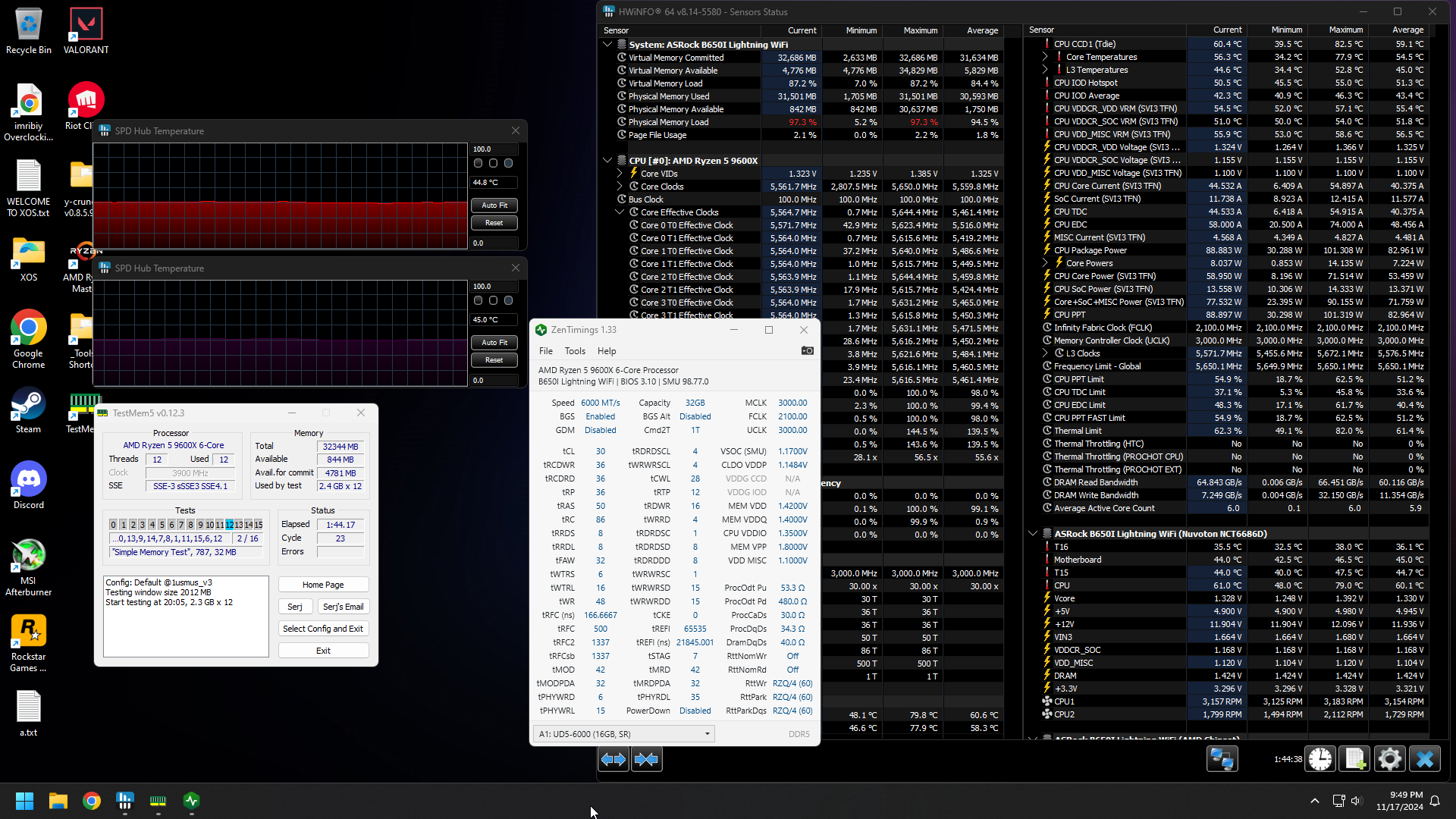1456x819 pixels.
Task: Click CPU Package Power sensor row
Action: 1226,250
